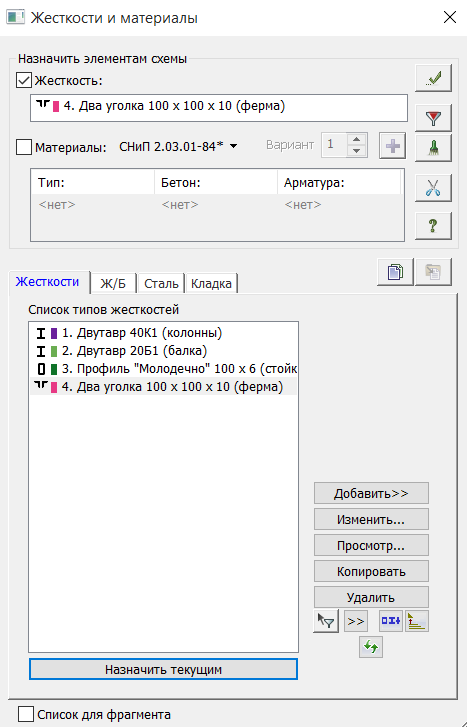Image resolution: width=467 pixels, height=727 pixels.
Task: Click the Добавить>> button
Action: coord(371,493)
